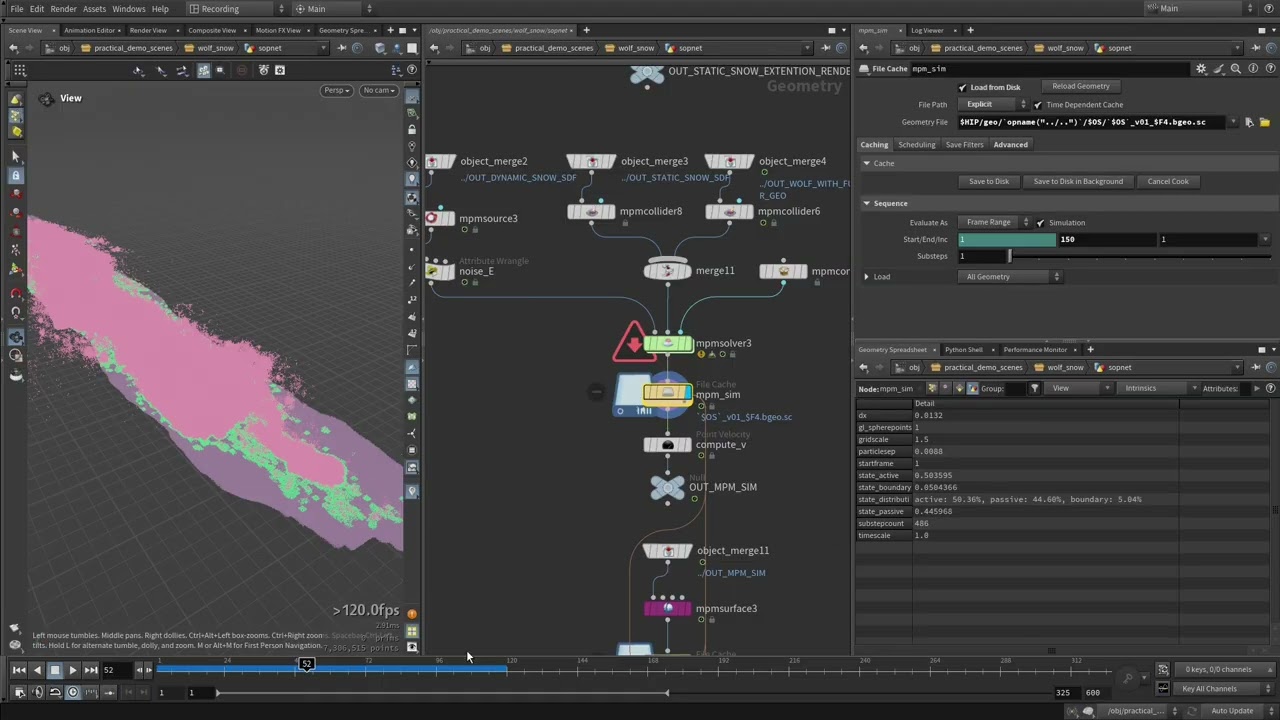1280x720 pixels.
Task: Switch to the Composite View tab
Action: click(212, 30)
